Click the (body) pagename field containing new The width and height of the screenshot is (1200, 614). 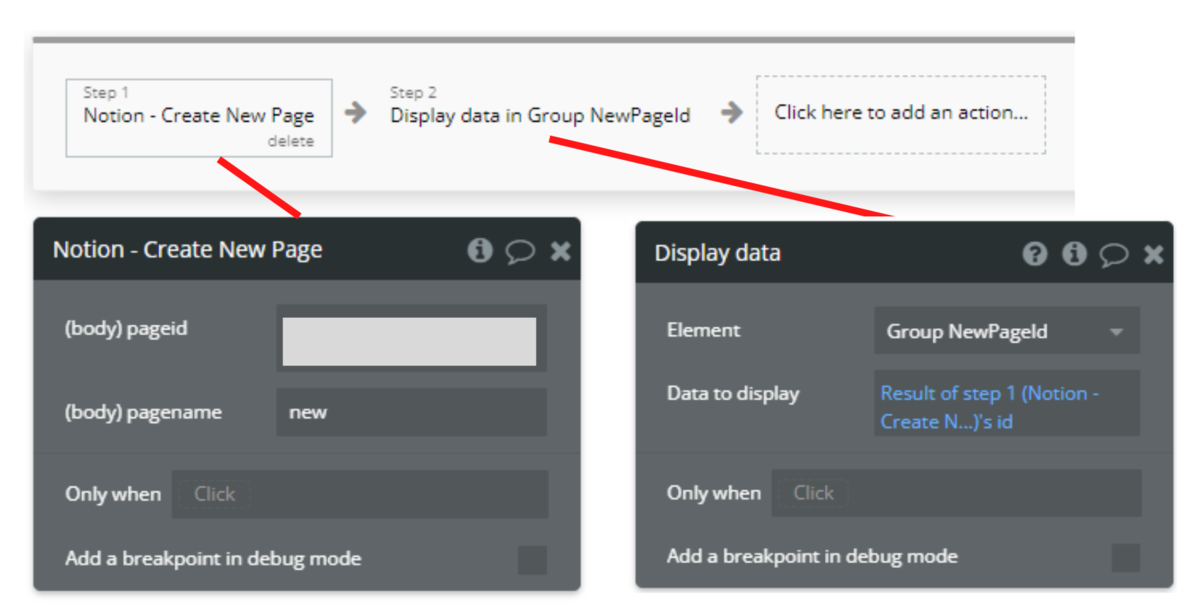(411, 412)
